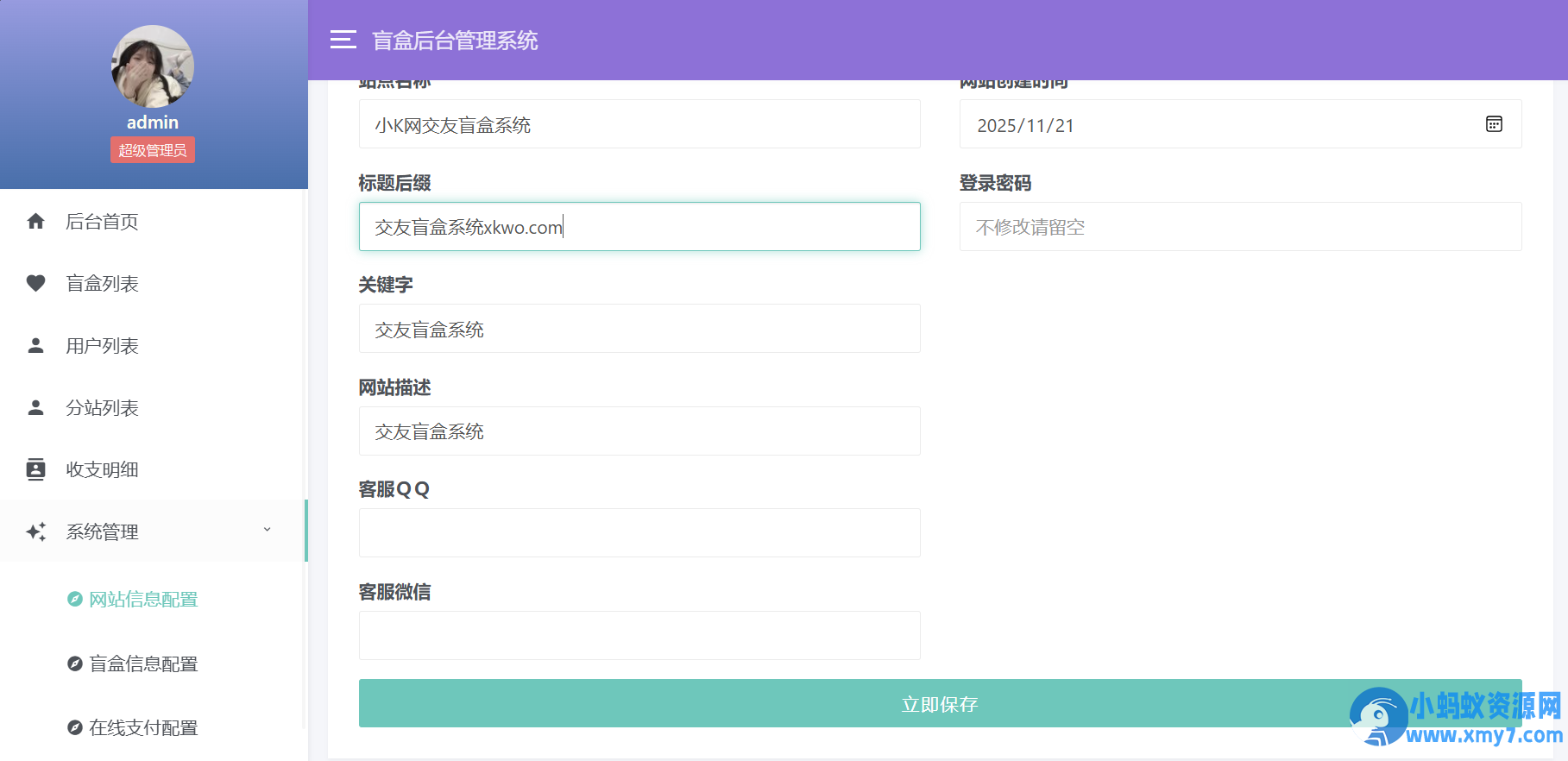Focus the 关键字 input field
The height and width of the screenshot is (761, 1568).
pos(639,329)
